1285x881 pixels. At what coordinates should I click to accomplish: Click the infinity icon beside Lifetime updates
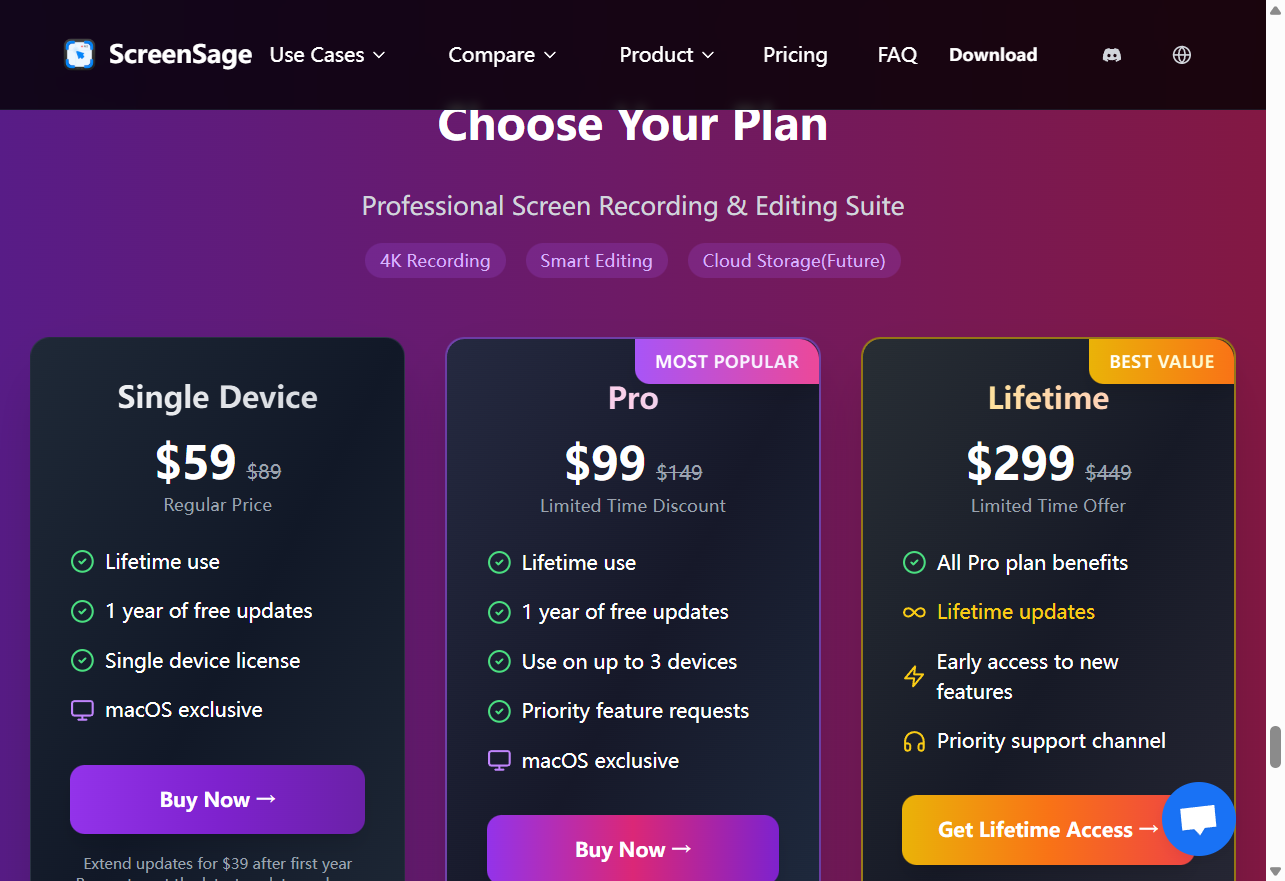(x=914, y=612)
